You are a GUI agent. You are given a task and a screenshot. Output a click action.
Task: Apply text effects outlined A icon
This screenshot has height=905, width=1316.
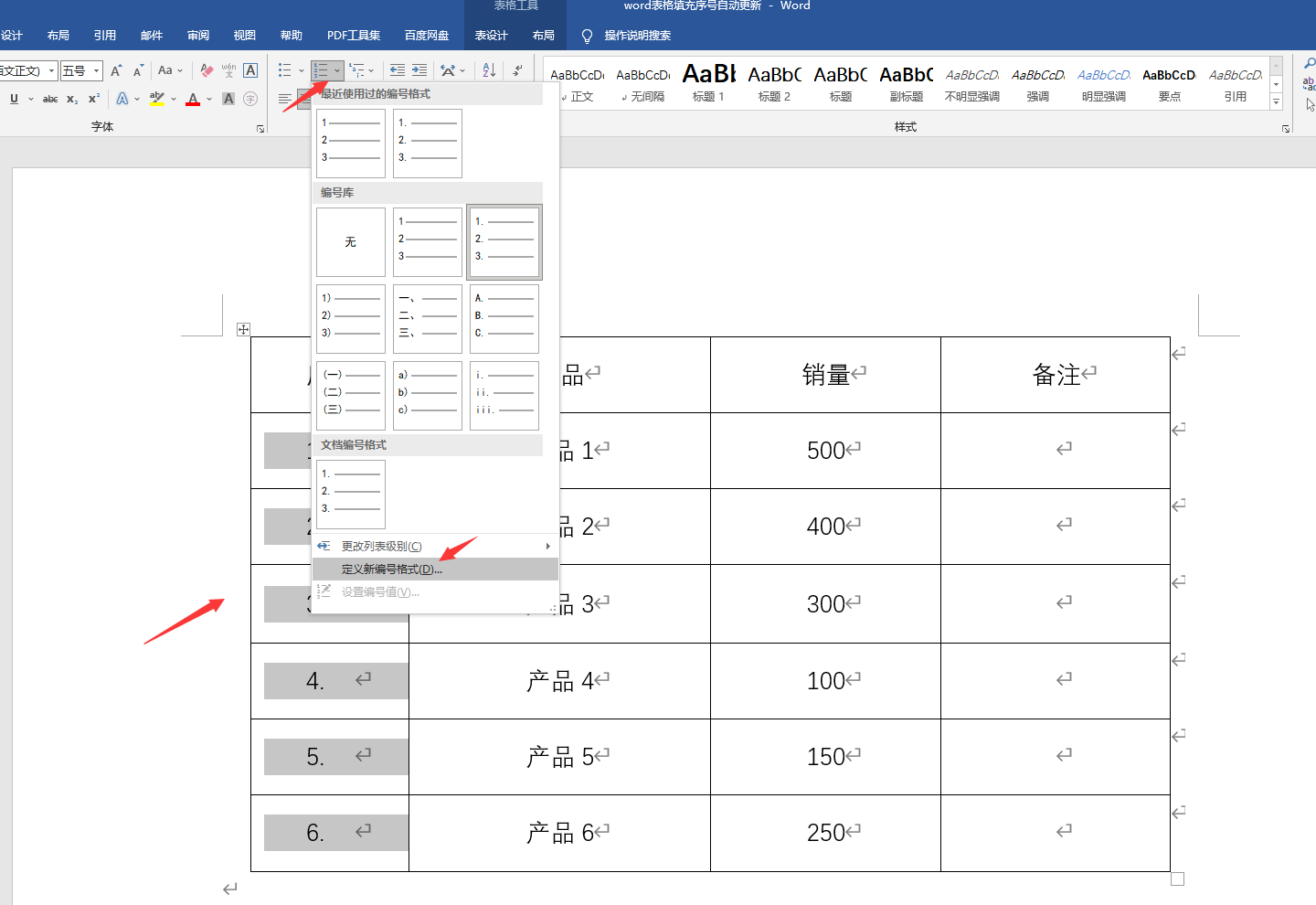122,99
